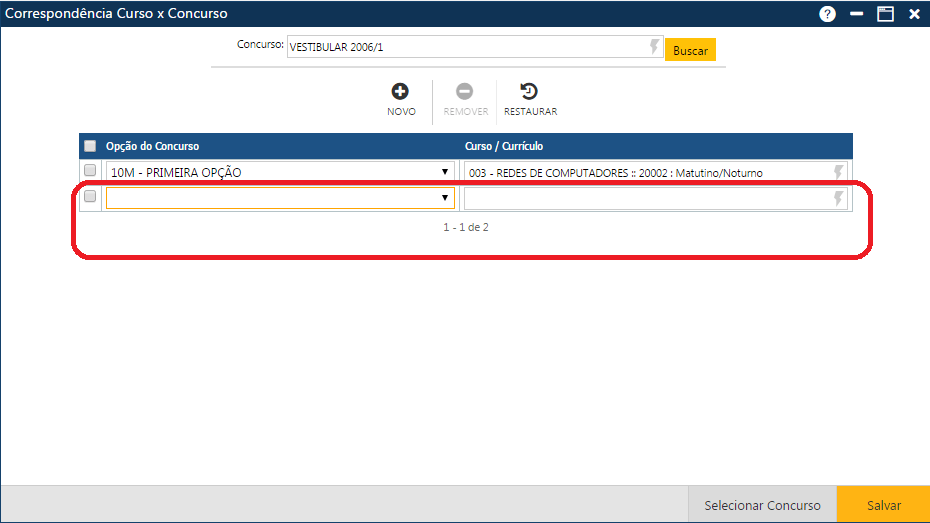Check the empty second row checkbox
Viewport: 930px width, 523px height.
pos(90,197)
